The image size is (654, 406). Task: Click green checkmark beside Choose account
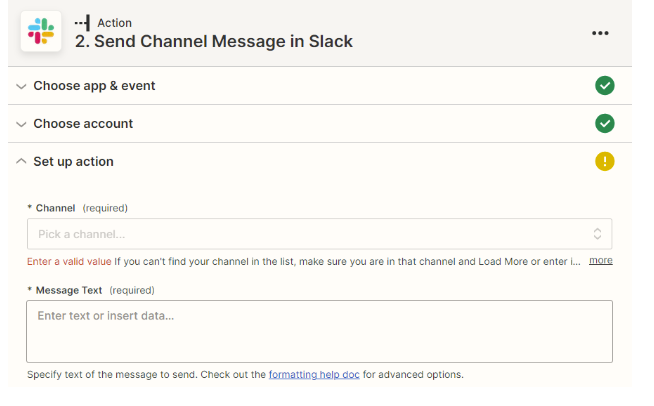(x=604, y=124)
